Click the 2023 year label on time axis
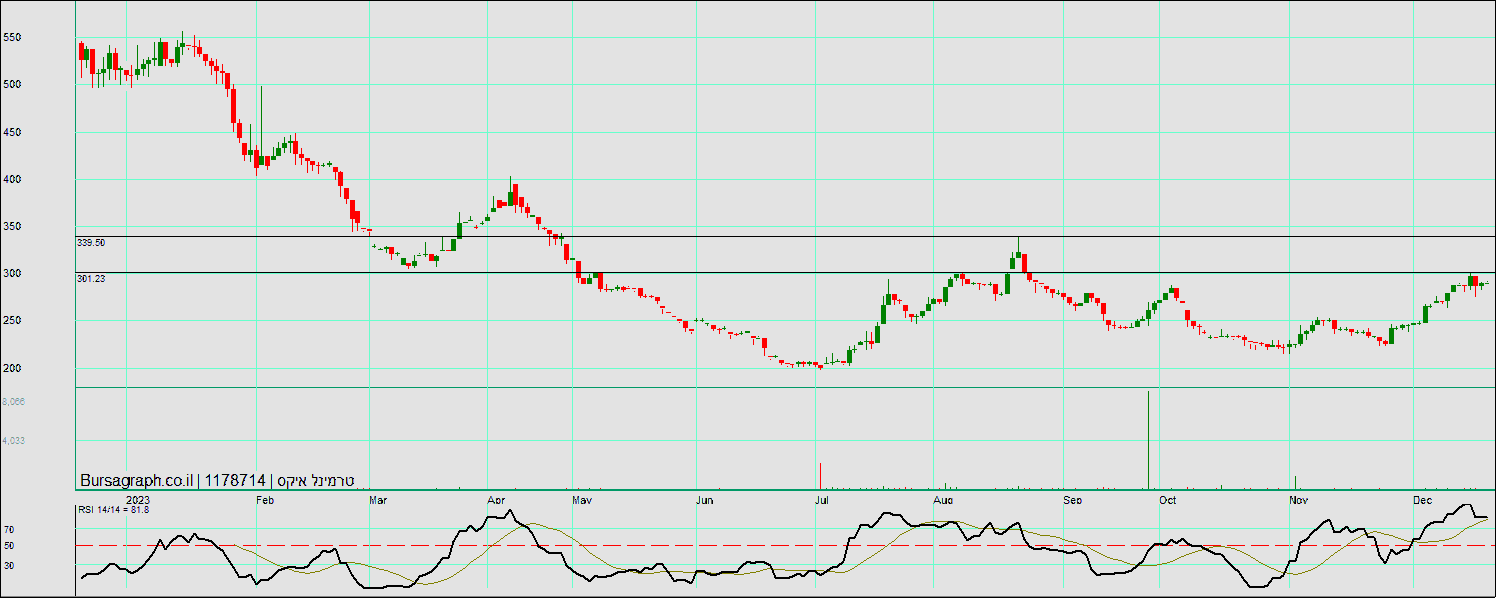 tap(138, 499)
